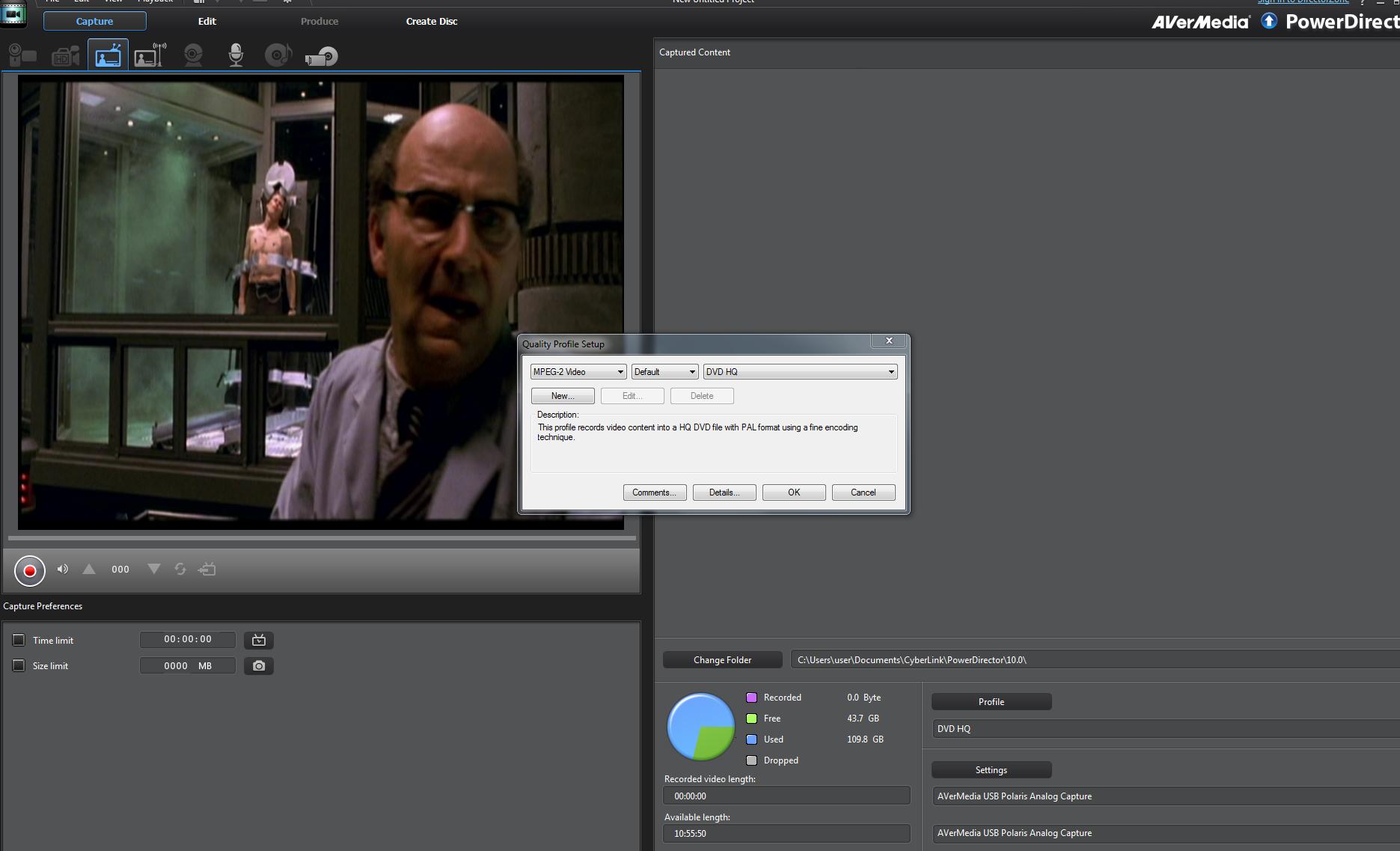
Task: Switch to the Produce tab
Action: [x=320, y=21]
